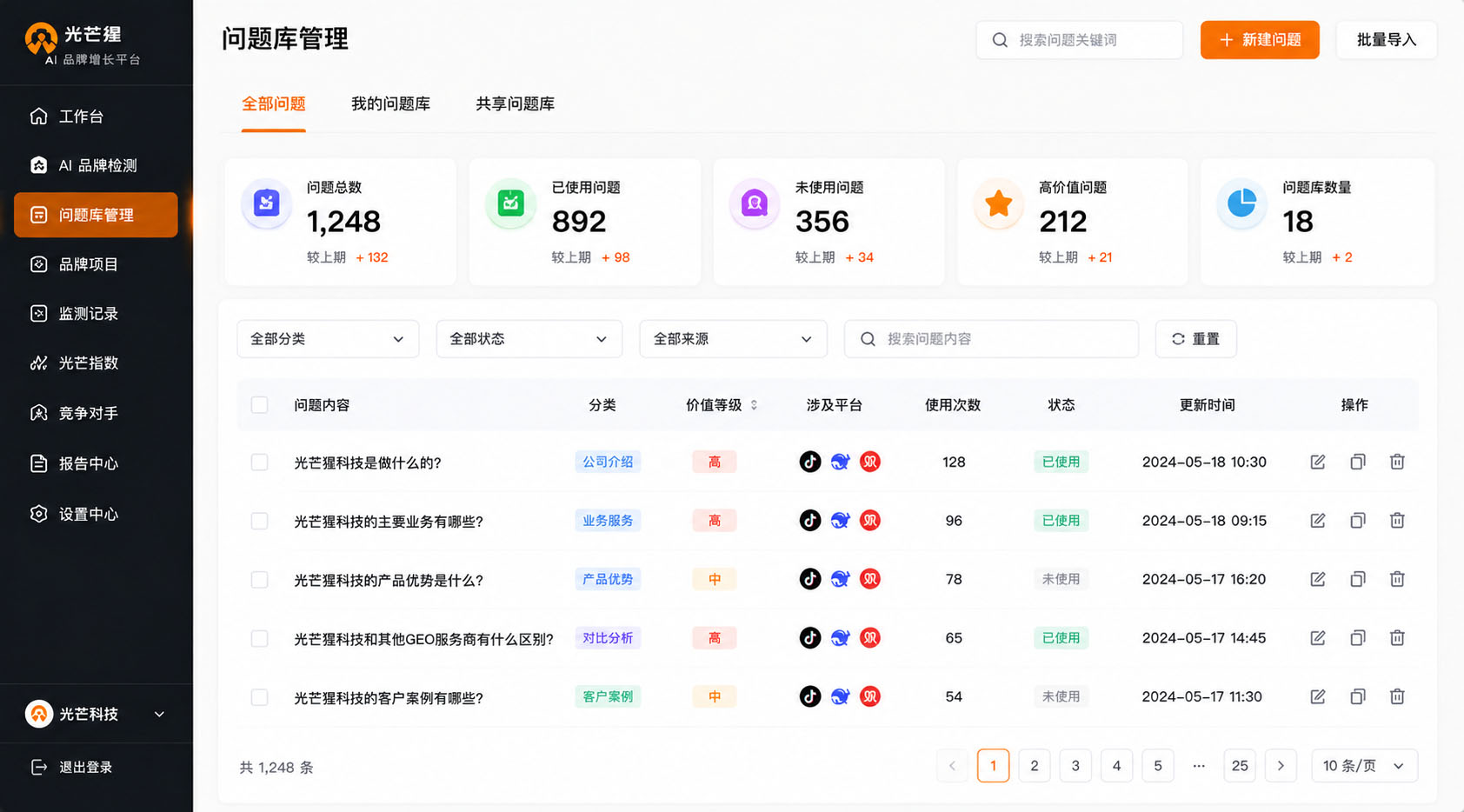This screenshot has height=812, width=1464.
Task: Check the 产品优势是什么 row checkbox
Action: tap(259, 579)
